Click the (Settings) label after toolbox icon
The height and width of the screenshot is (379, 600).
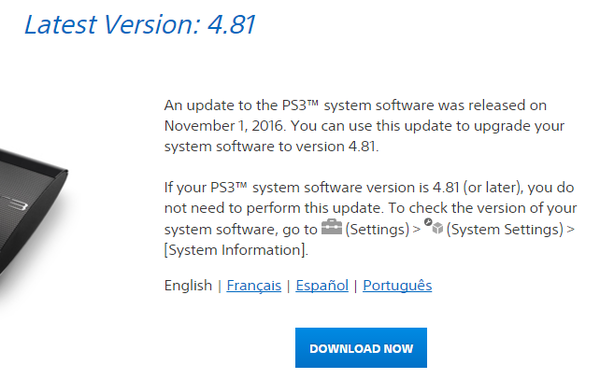point(377,229)
